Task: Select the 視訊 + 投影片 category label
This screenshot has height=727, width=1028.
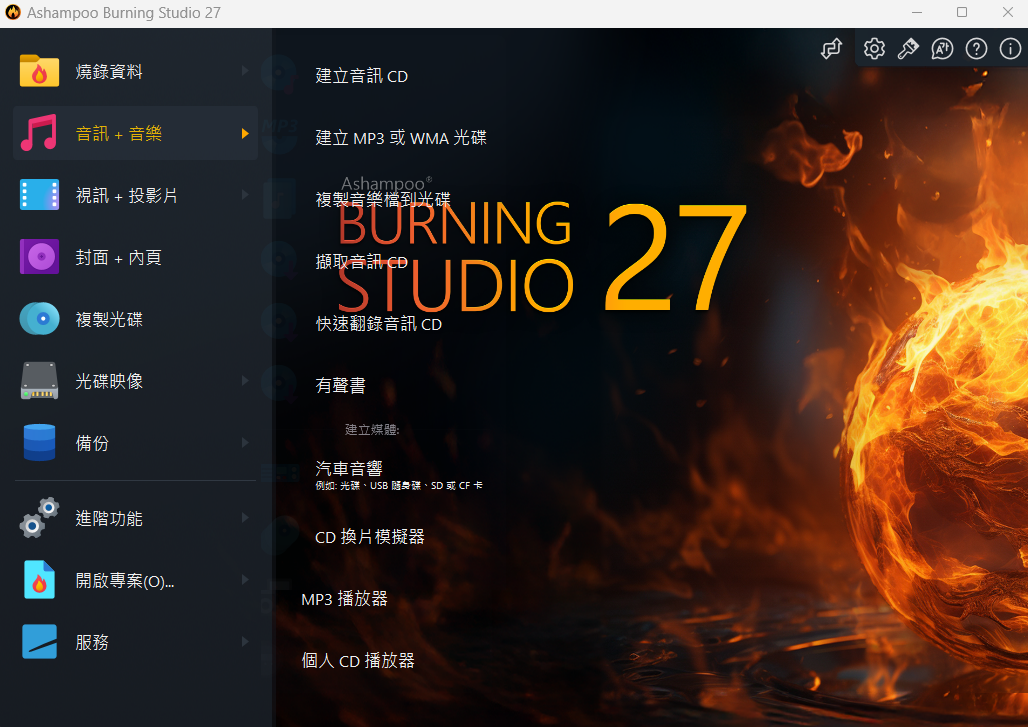Action: tap(127, 195)
